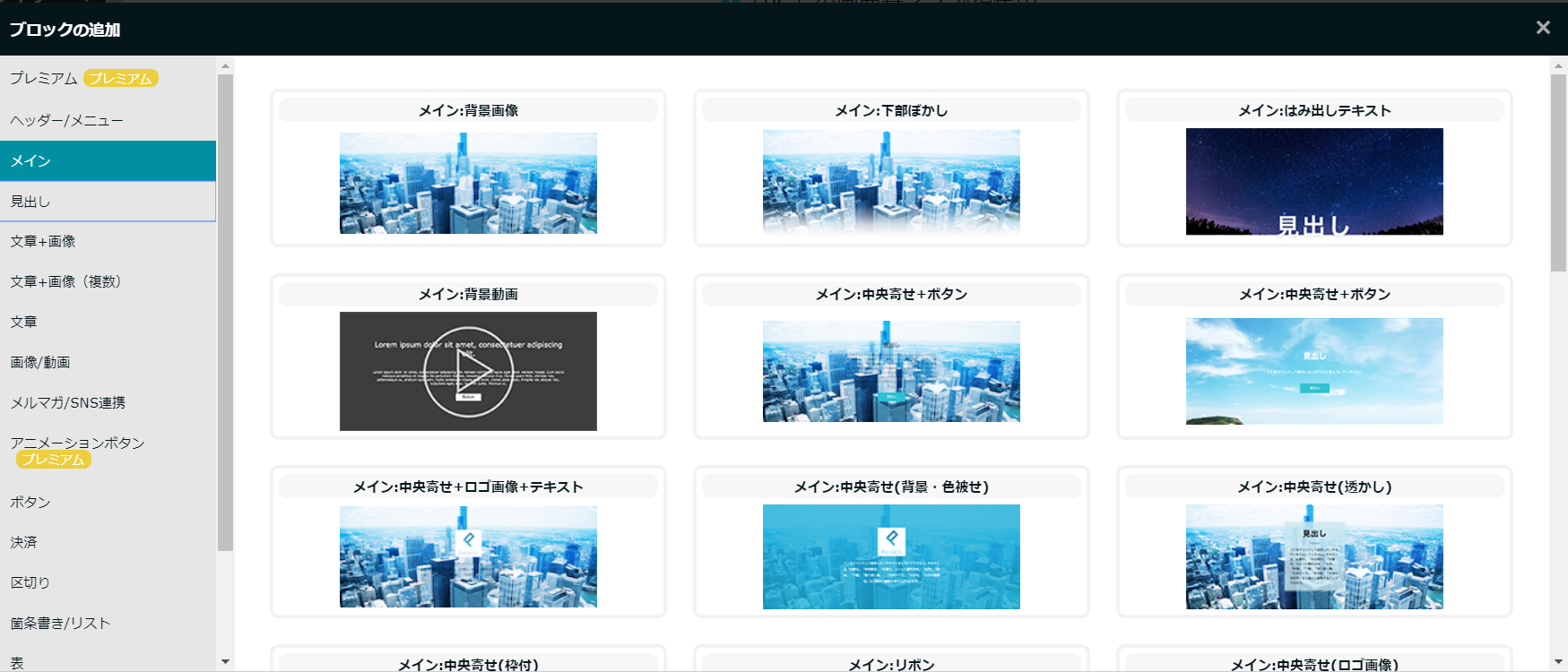Choose メイン:中央寄せ+ロゴ画像+テキスト block
This screenshot has width=1568, height=672.
[468, 541]
